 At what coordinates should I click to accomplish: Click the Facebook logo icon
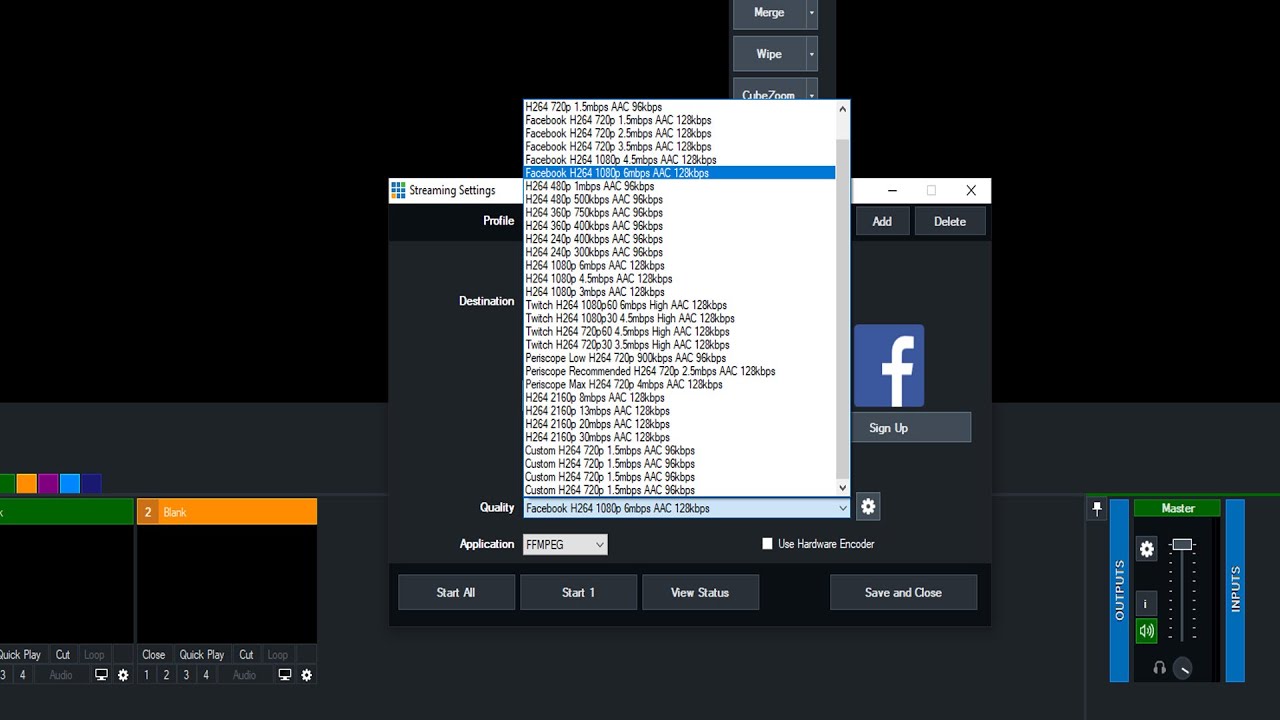click(889, 365)
